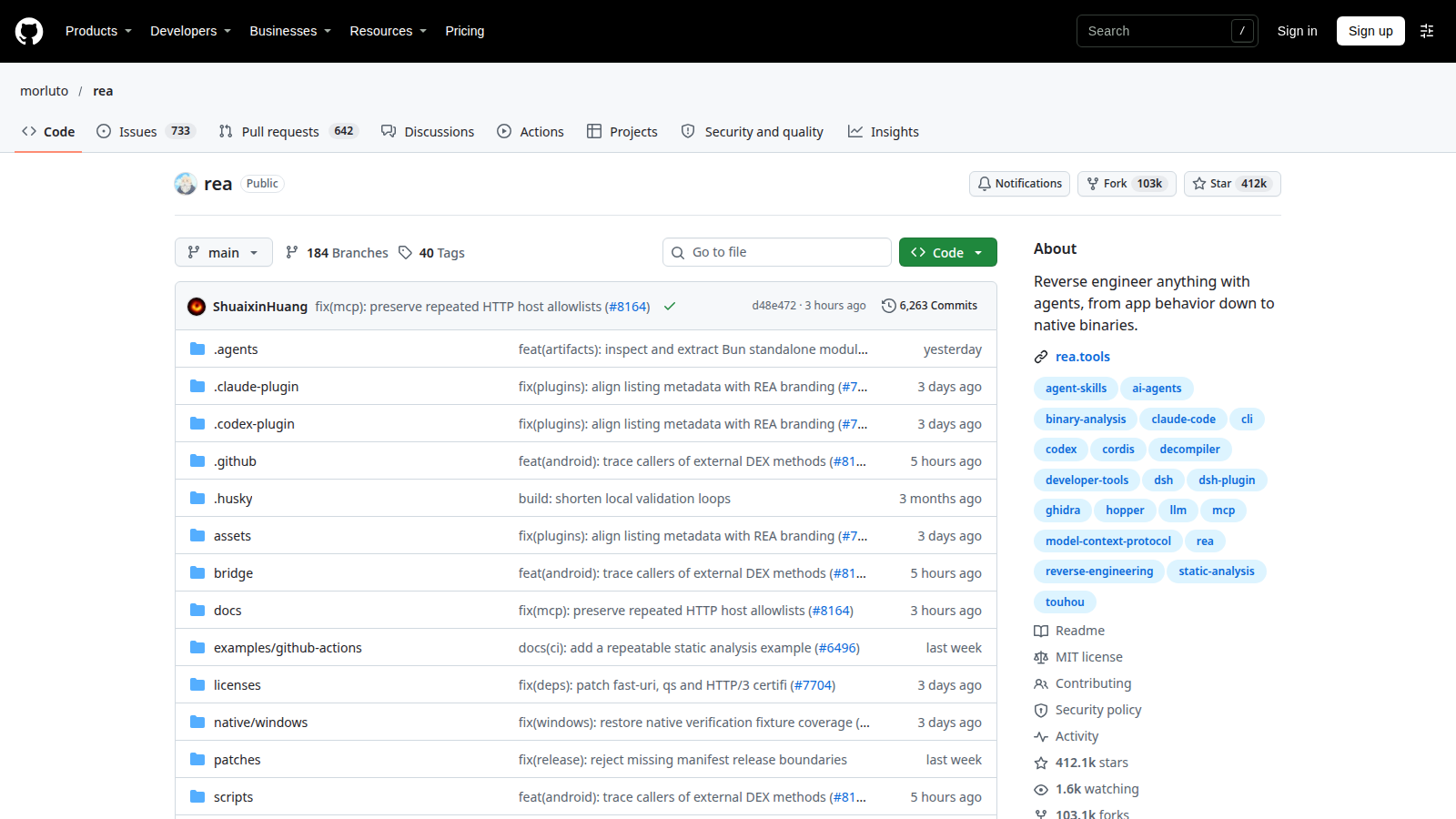
Task: Open the ShuaixinHuang avatar
Action: (197, 307)
